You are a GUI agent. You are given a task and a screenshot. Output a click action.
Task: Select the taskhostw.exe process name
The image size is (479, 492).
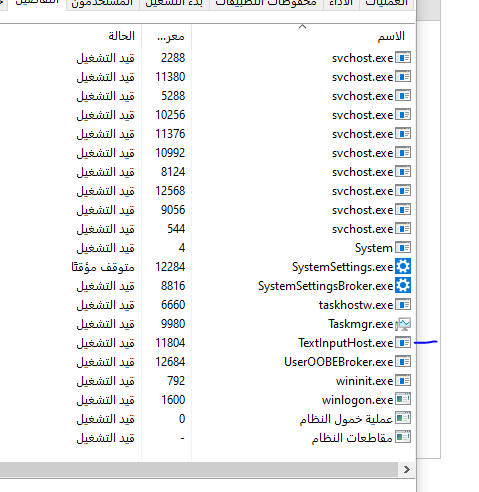[x=356, y=305]
